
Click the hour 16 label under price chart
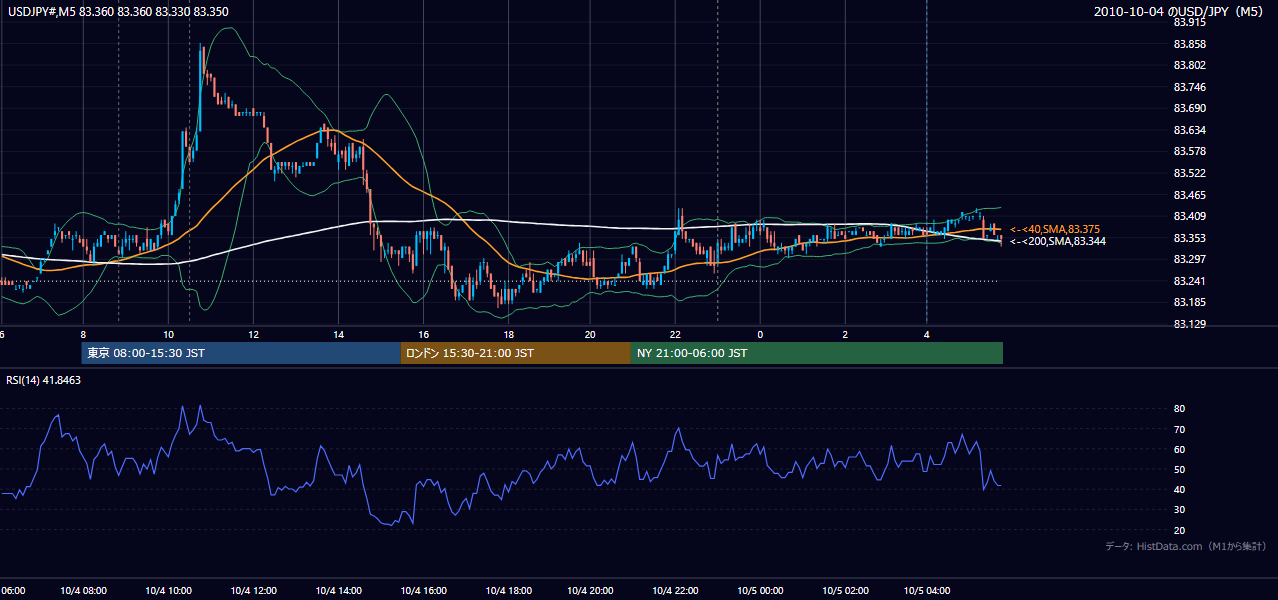click(x=423, y=334)
